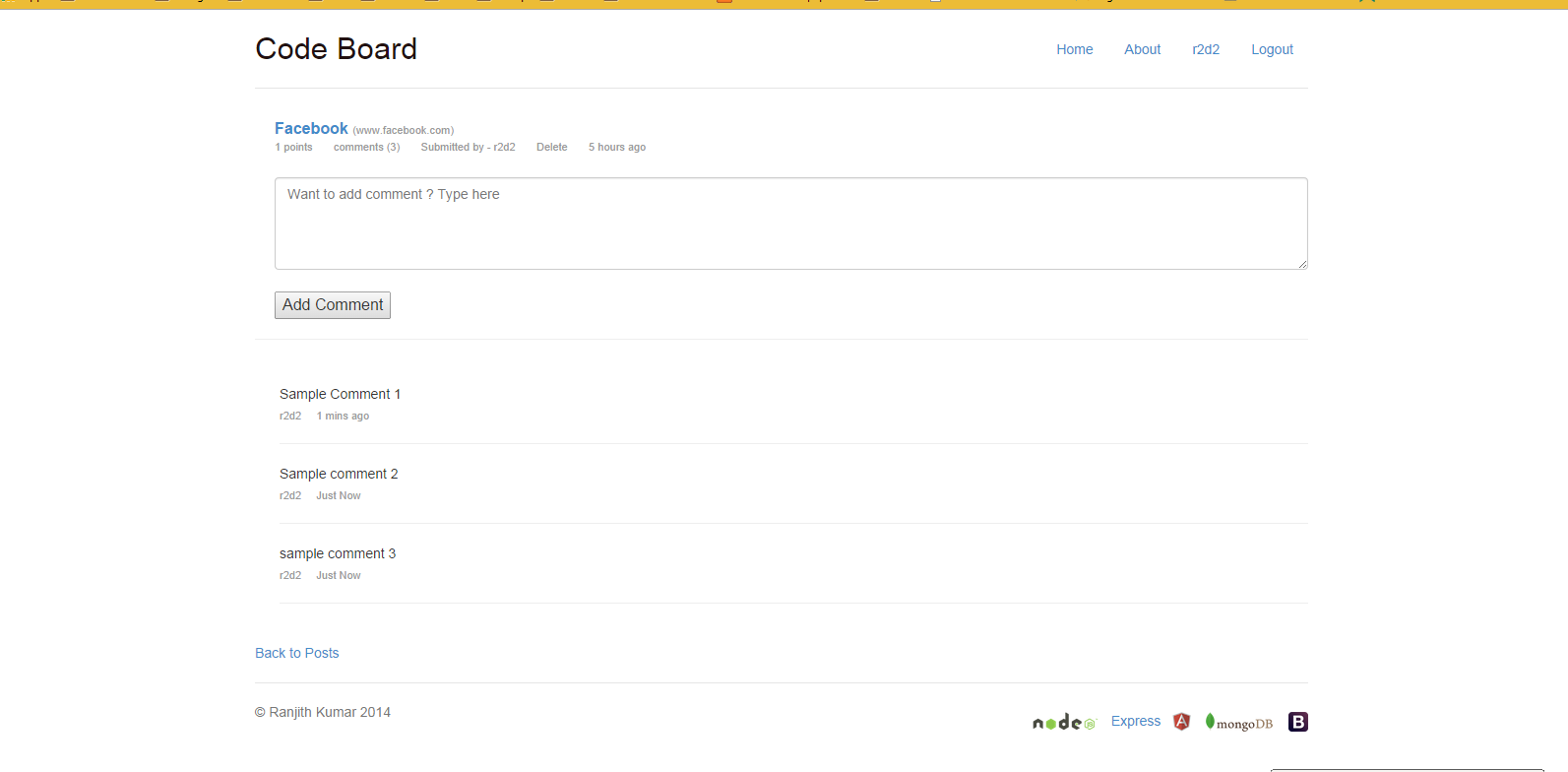Click the 'sample comment 3' text
1568x772 pixels.
coord(338,553)
